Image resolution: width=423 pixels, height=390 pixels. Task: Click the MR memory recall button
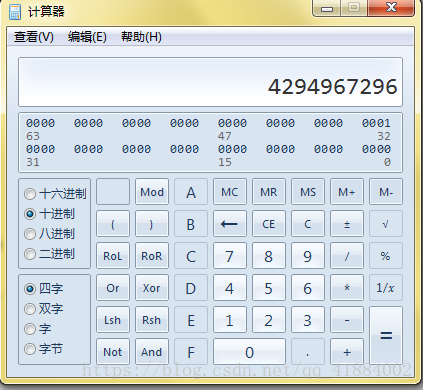tap(269, 192)
